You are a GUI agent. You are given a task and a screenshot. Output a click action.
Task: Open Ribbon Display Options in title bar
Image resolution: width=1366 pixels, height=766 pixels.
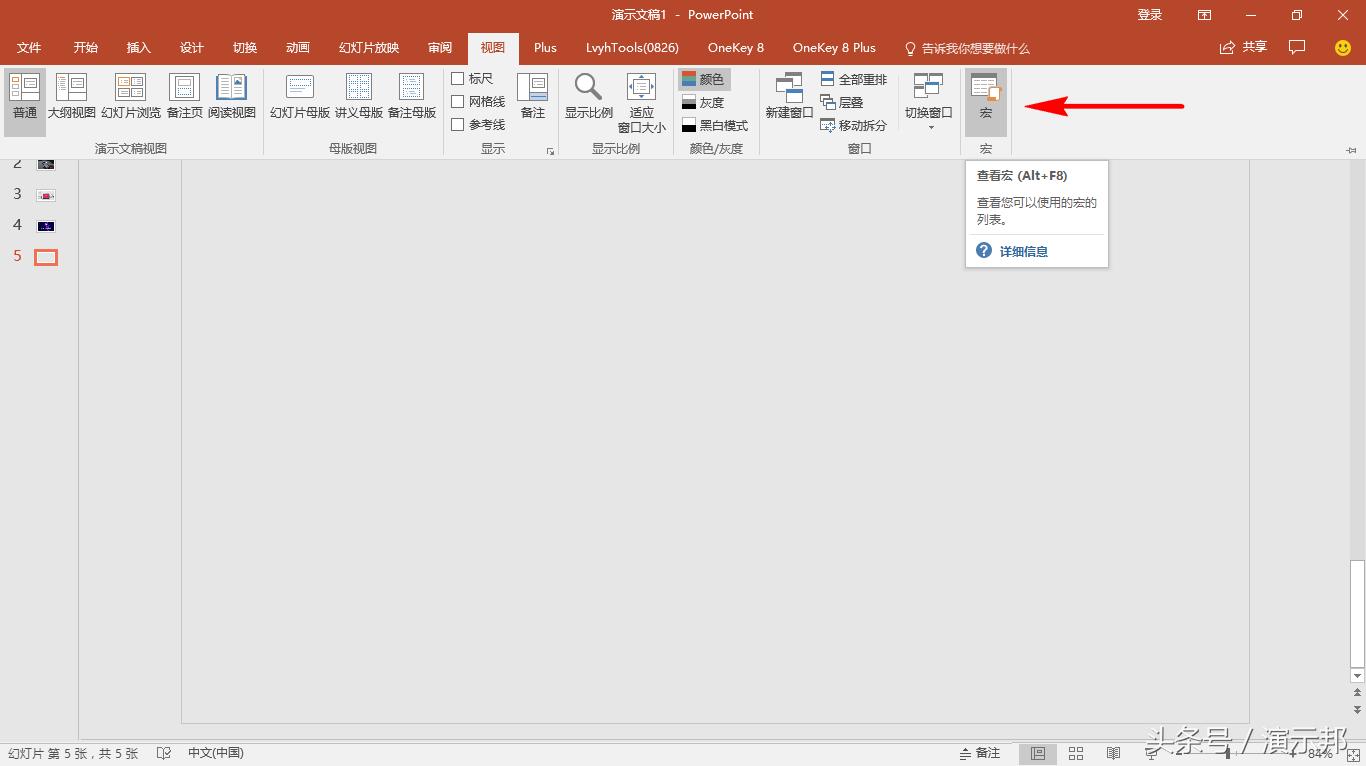[x=1204, y=15]
